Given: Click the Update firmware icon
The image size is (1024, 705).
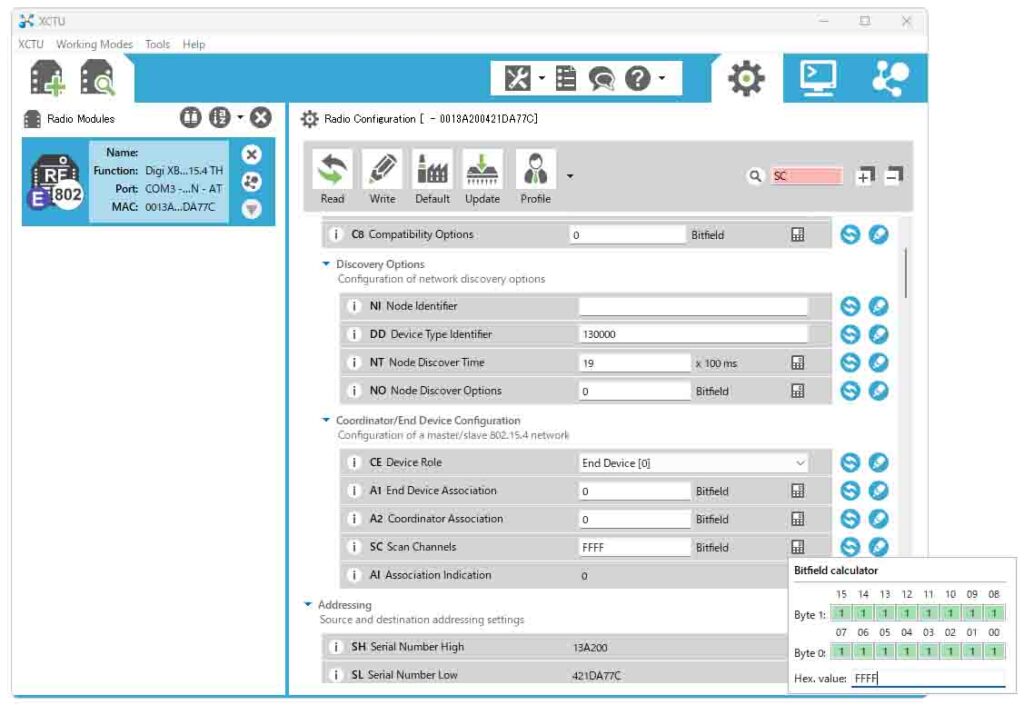Looking at the screenshot, I should pos(483,177).
